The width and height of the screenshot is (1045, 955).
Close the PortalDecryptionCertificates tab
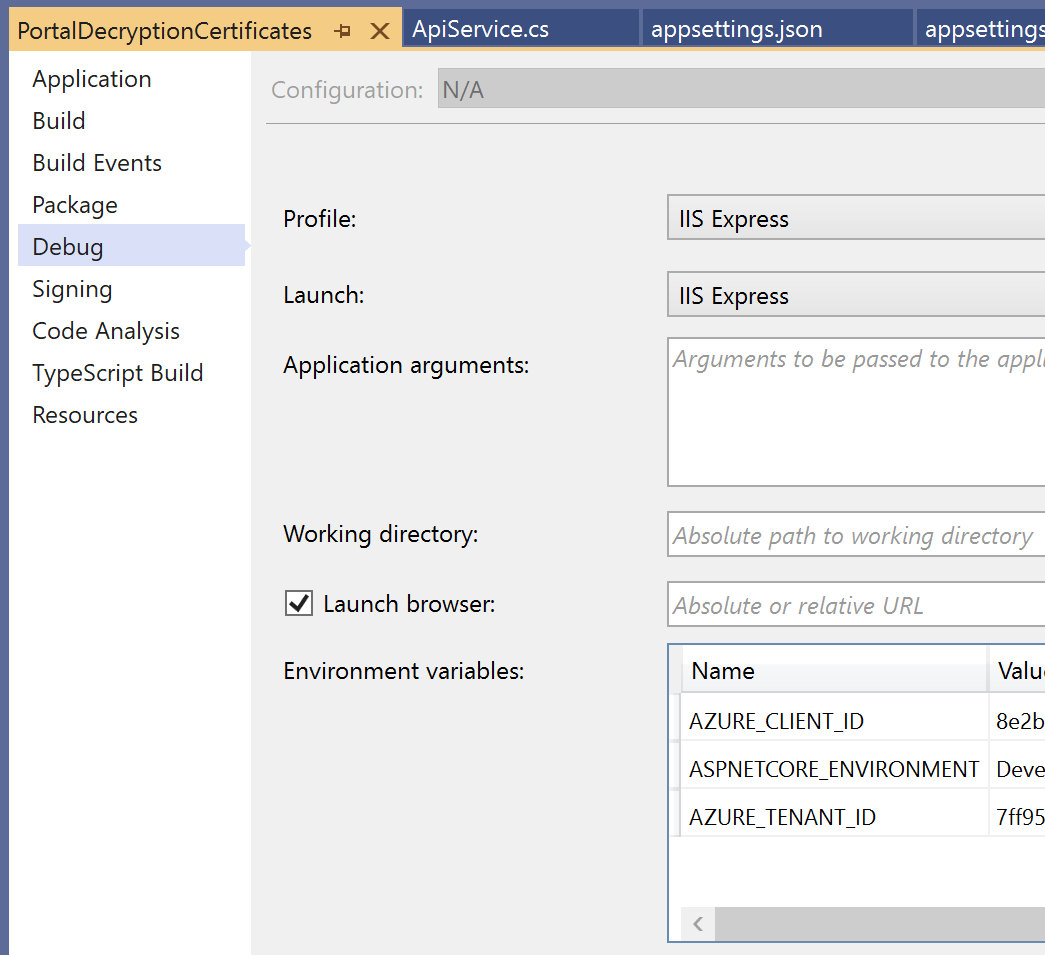tap(380, 31)
